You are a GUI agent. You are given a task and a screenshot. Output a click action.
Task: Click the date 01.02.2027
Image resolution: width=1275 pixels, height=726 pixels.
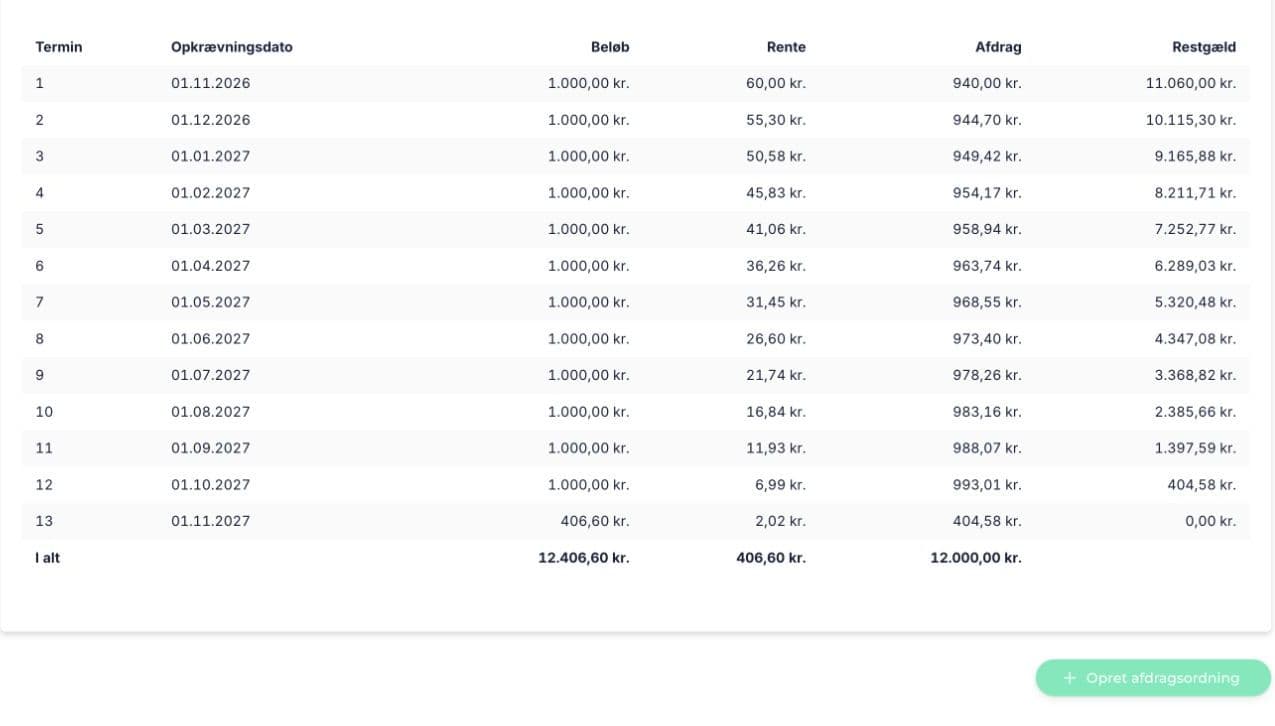coord(211,193)
